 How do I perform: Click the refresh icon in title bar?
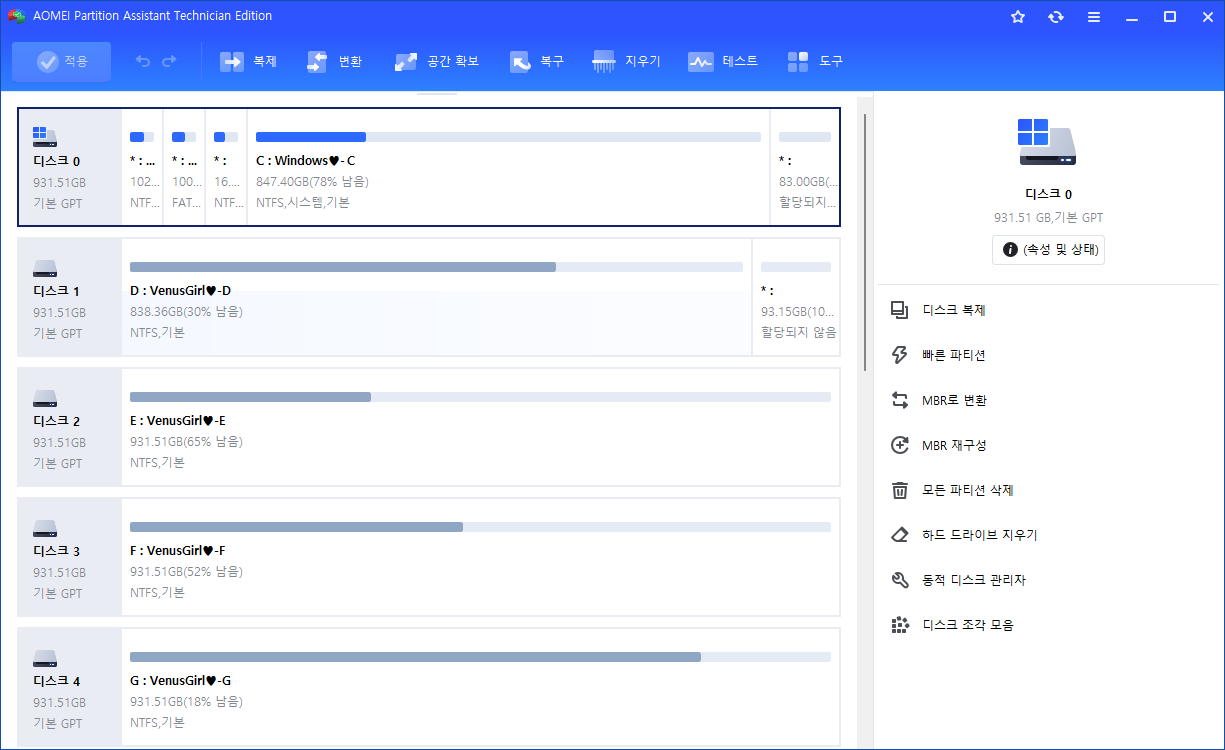coord(1056,16)
